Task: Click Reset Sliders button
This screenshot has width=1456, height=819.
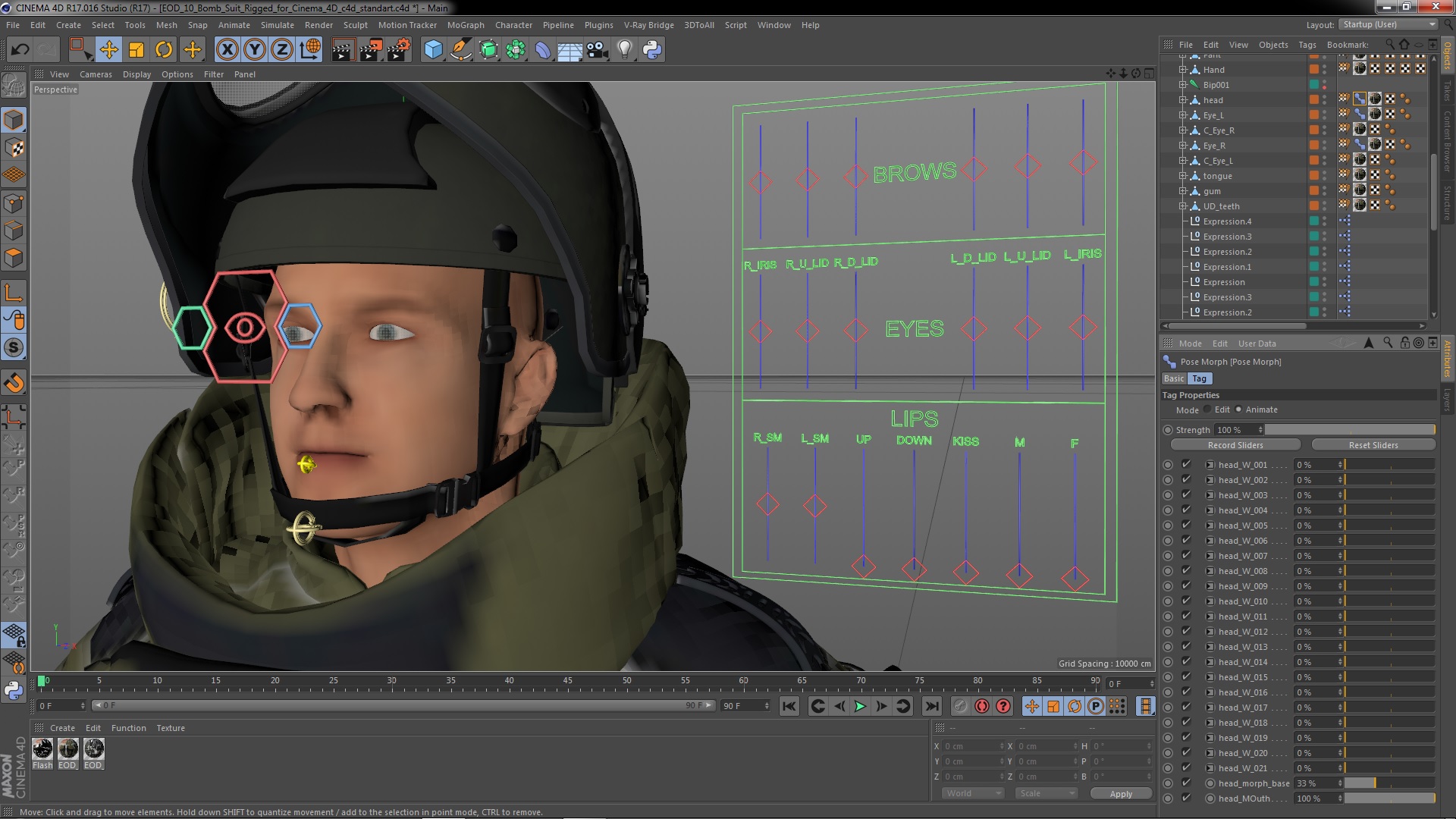Action: (1373, 445)
